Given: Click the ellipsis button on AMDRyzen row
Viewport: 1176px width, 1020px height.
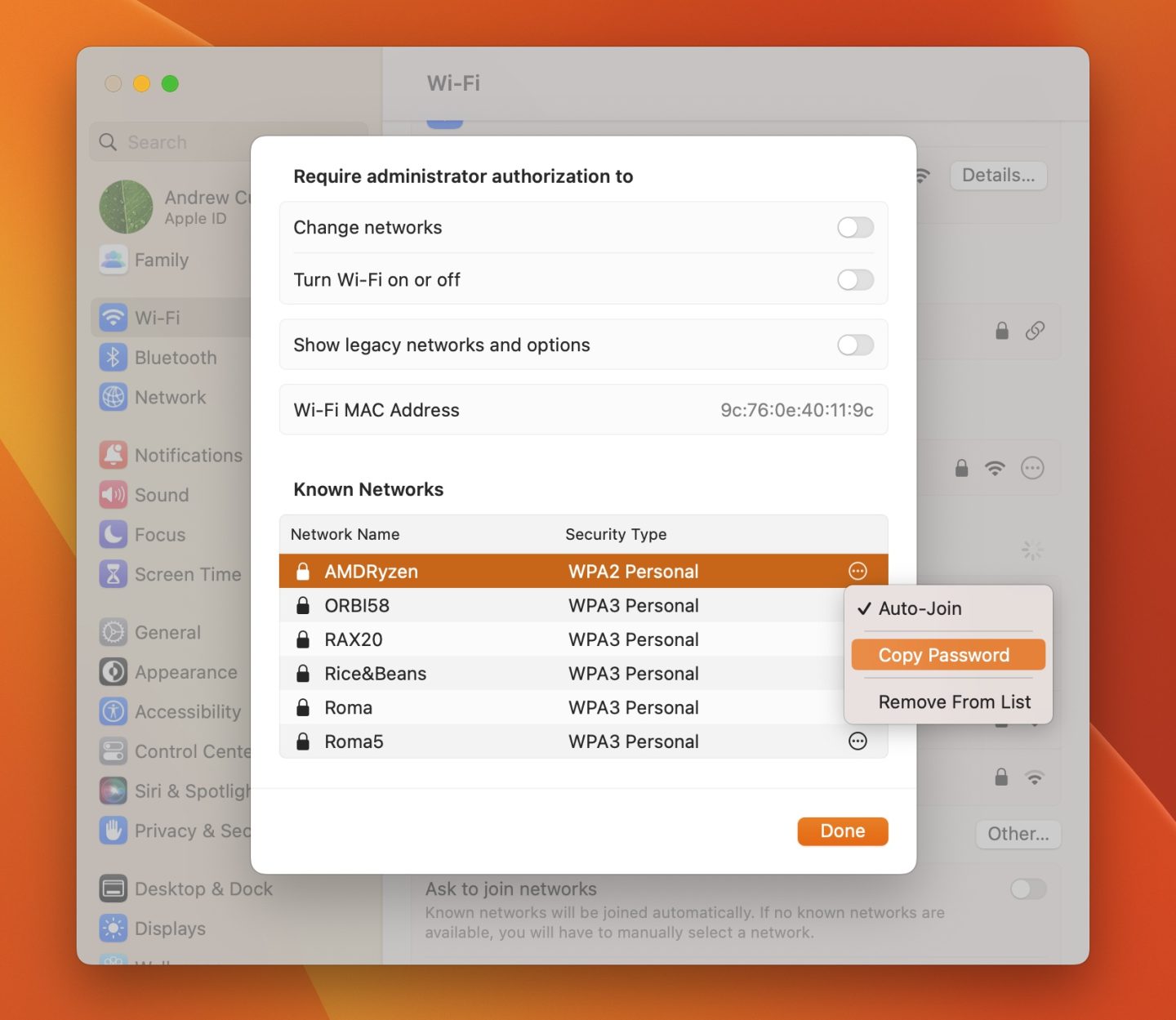Looking at the screenshot, I should tap(857, 572).
